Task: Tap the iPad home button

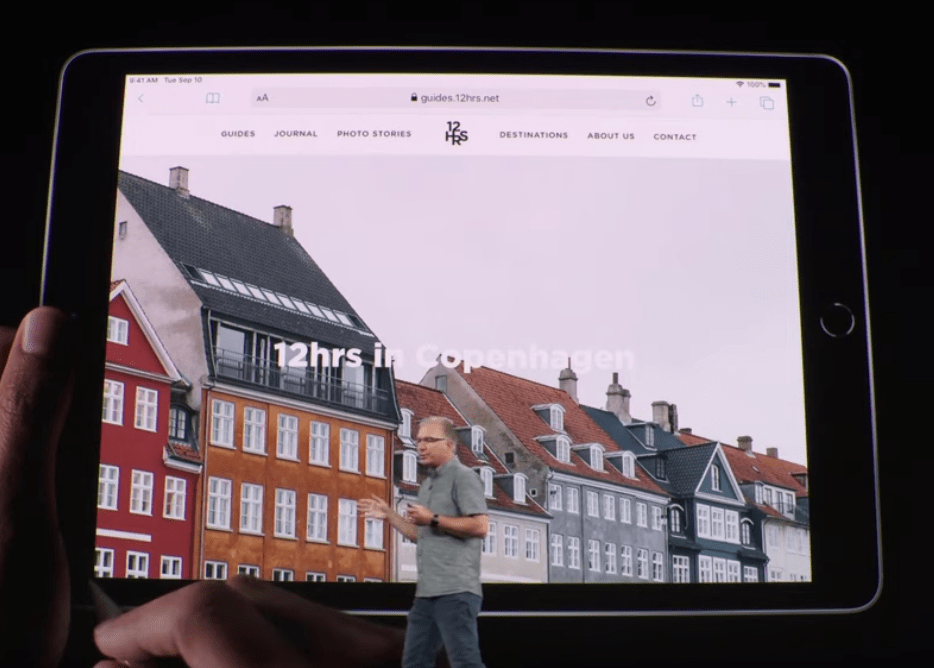Action: (837, 319)
